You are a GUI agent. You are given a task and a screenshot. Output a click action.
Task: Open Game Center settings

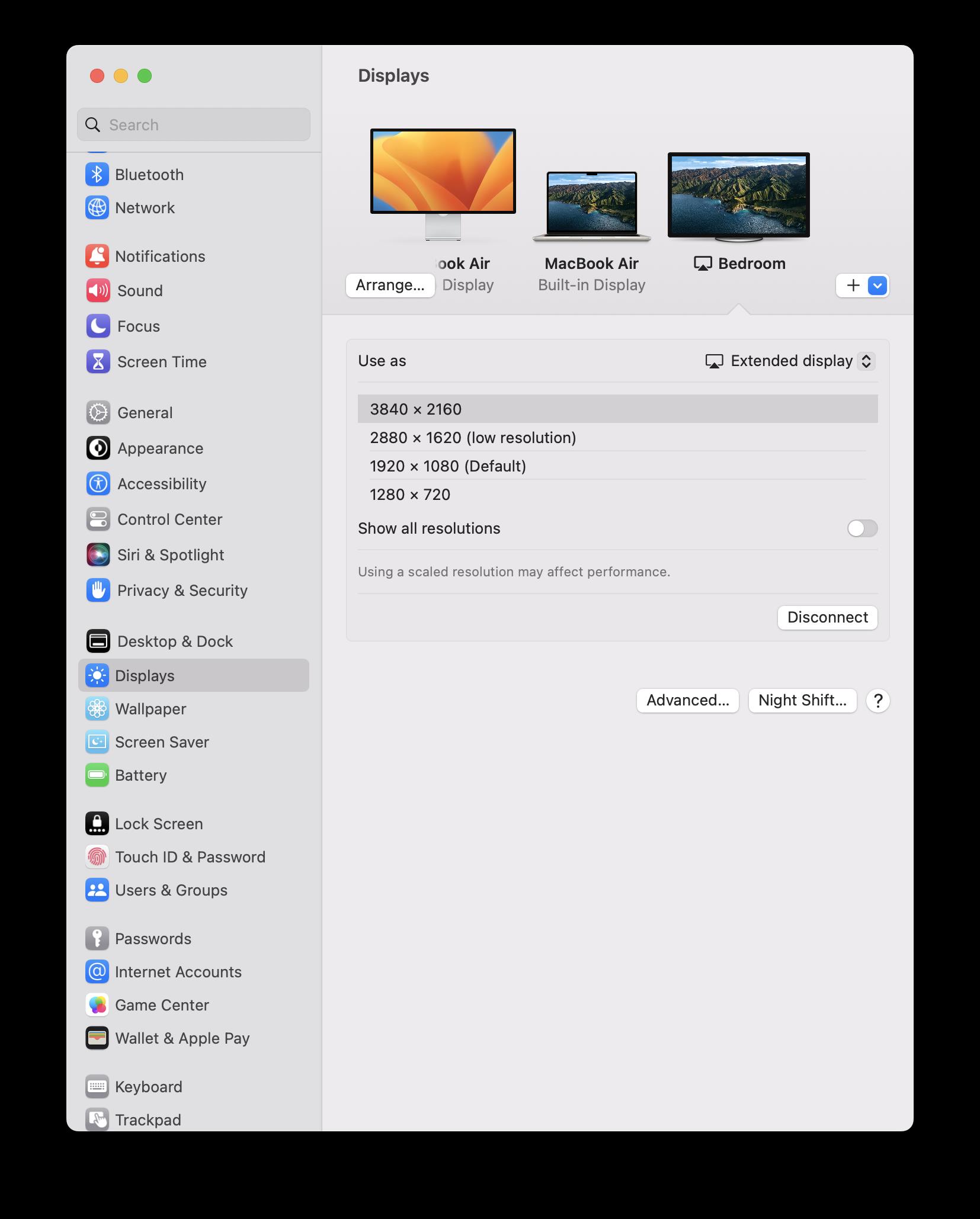(162, 1005)
